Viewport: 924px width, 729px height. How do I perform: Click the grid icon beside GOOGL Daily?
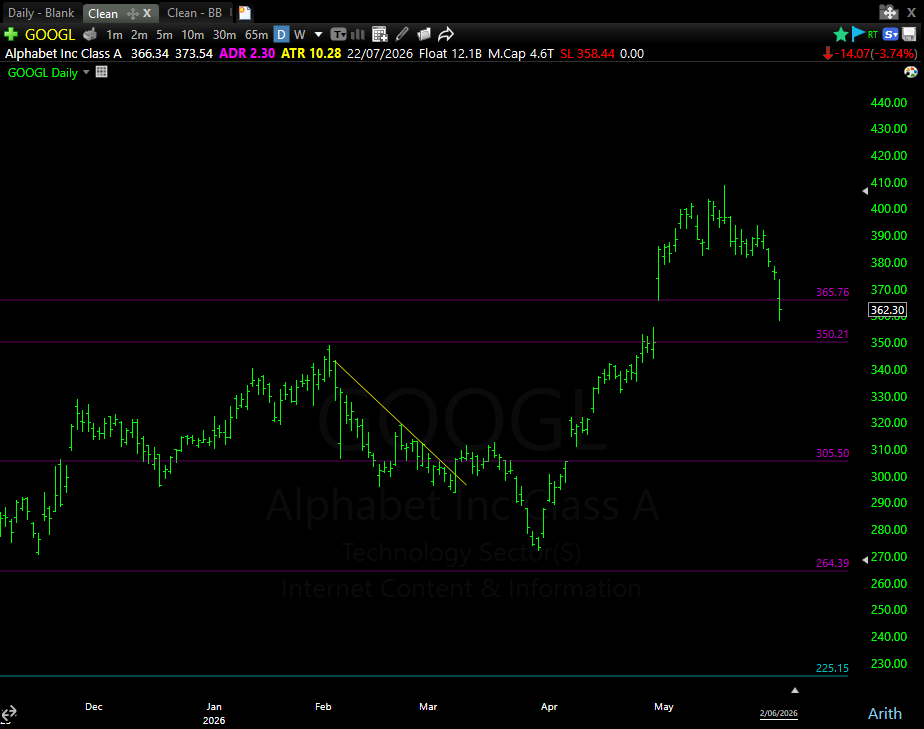101,72
